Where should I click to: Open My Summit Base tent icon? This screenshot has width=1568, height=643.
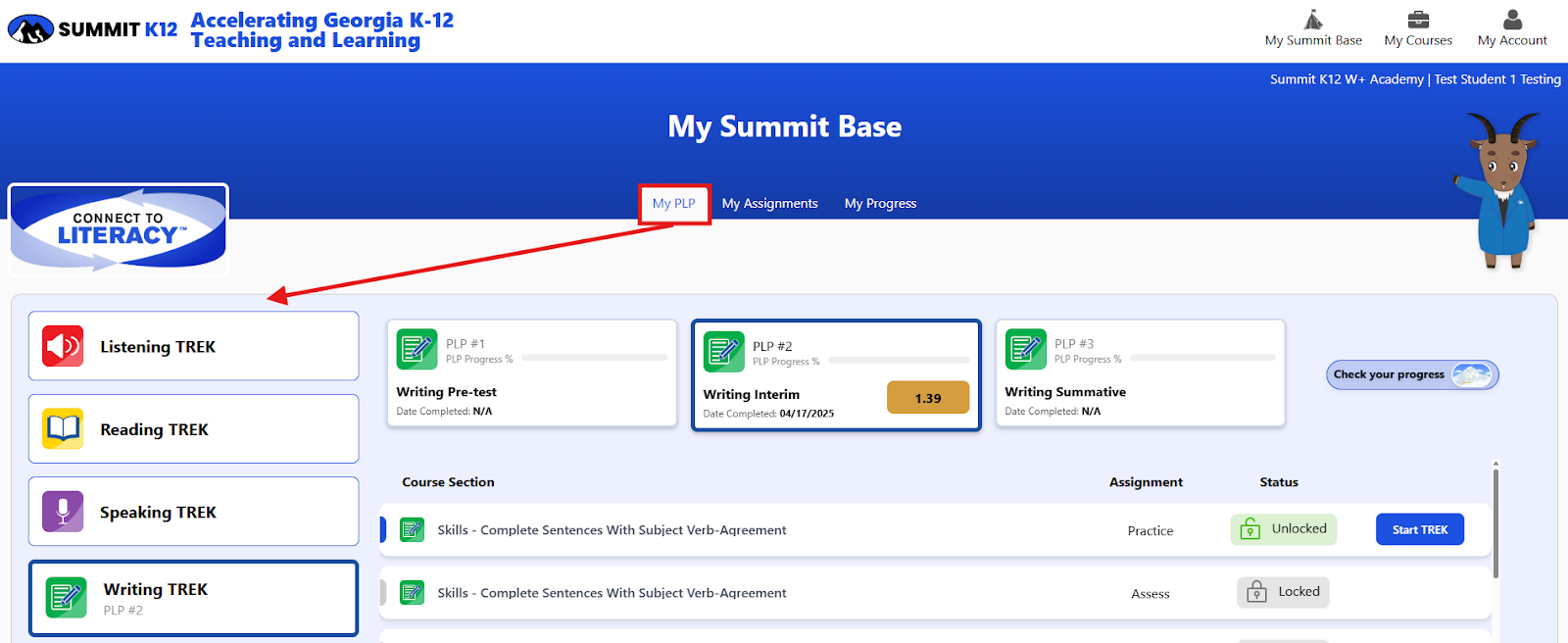pyautogui.click(x=1313, y=20)
